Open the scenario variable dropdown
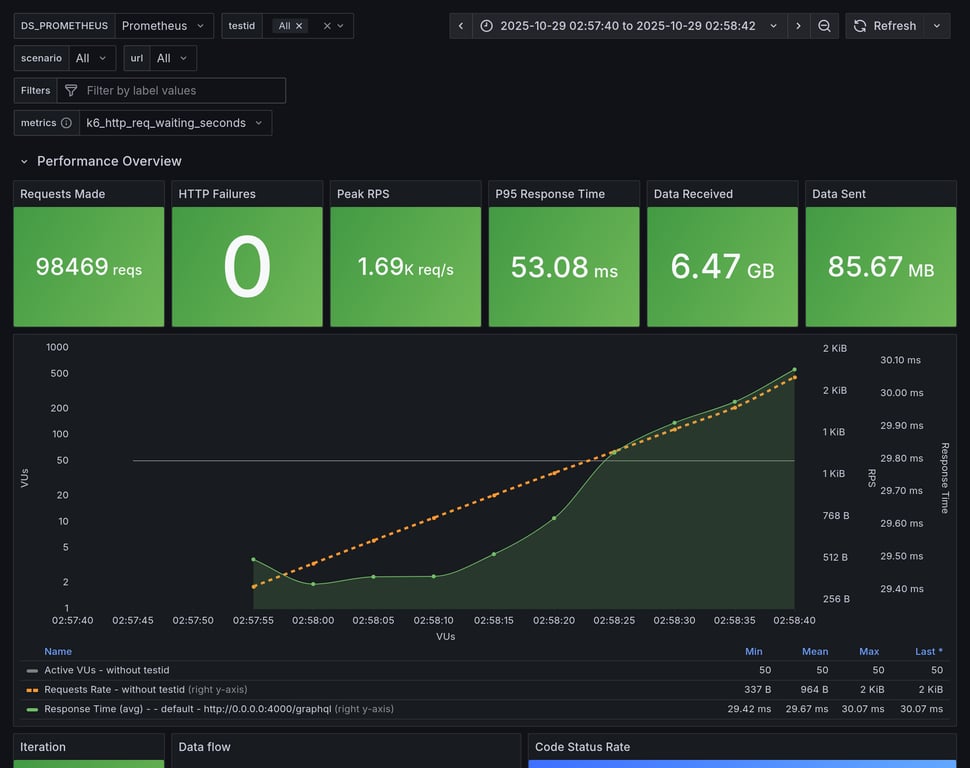 pos(92,58)
